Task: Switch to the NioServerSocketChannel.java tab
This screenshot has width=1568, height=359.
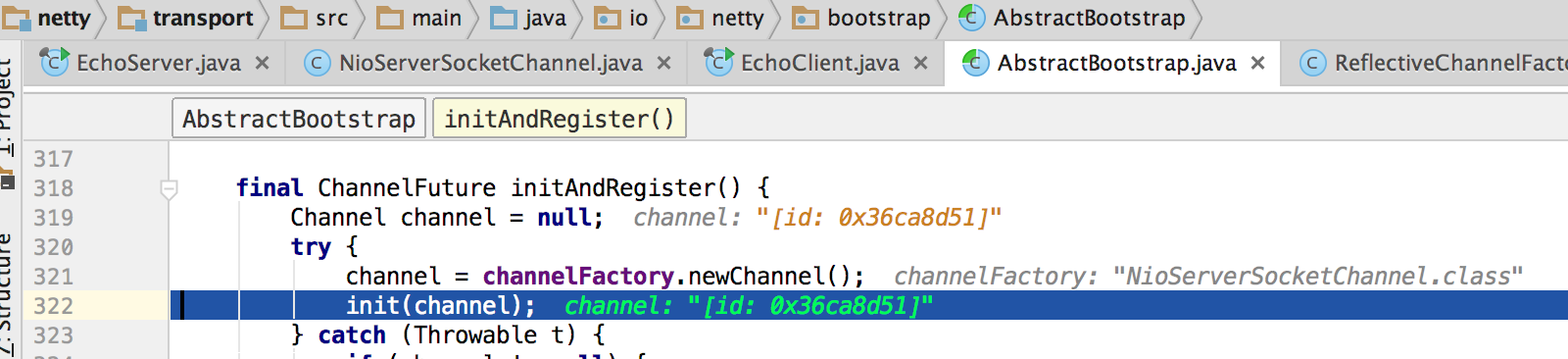Action: 491,63
